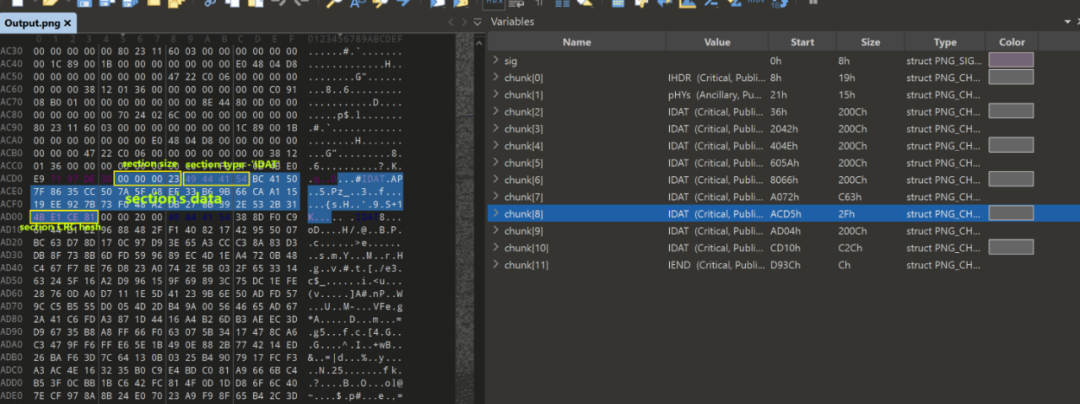Select the chunk[5] row name

(523, 162)
